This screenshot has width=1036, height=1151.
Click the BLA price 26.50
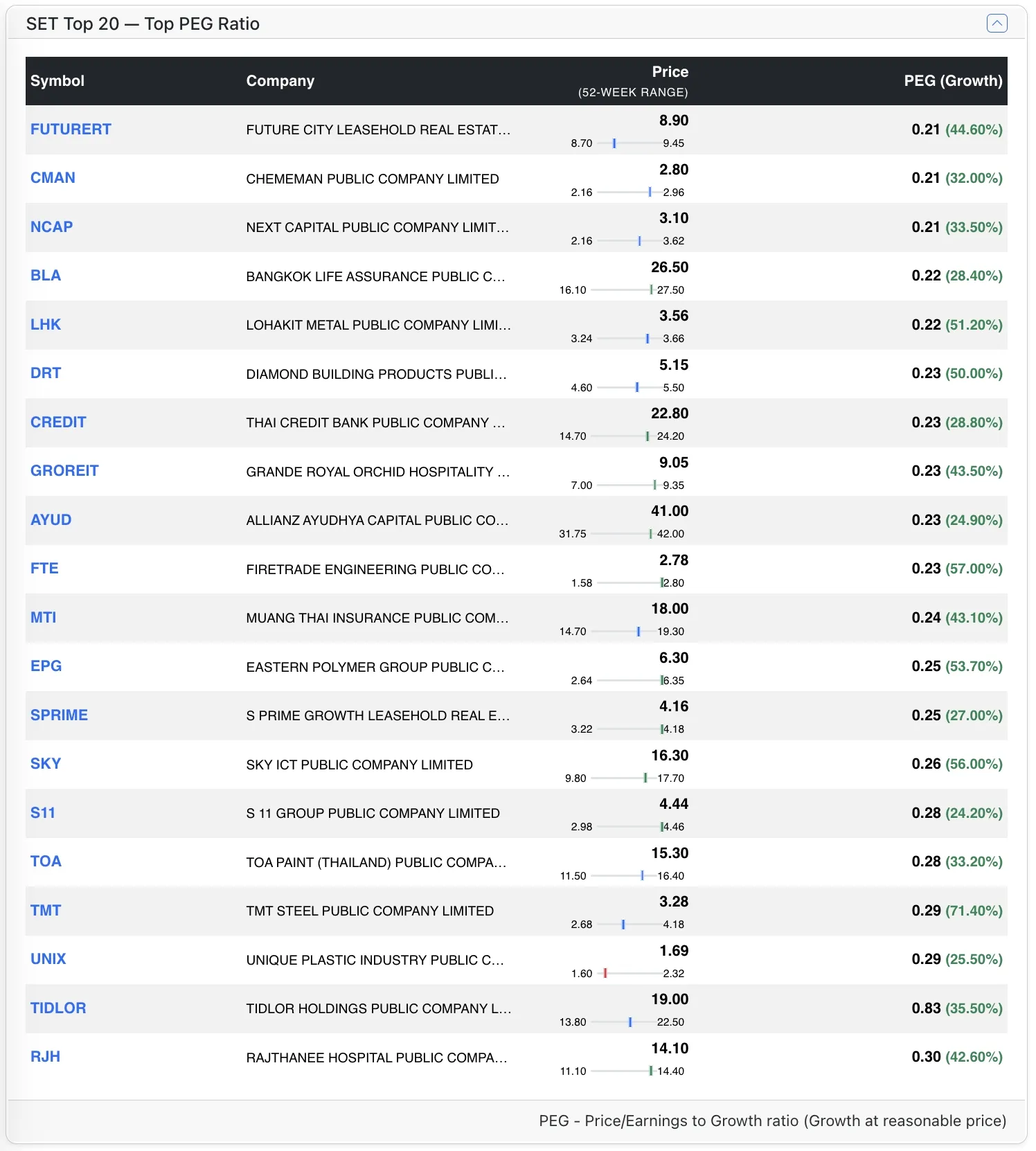point(670,267)
